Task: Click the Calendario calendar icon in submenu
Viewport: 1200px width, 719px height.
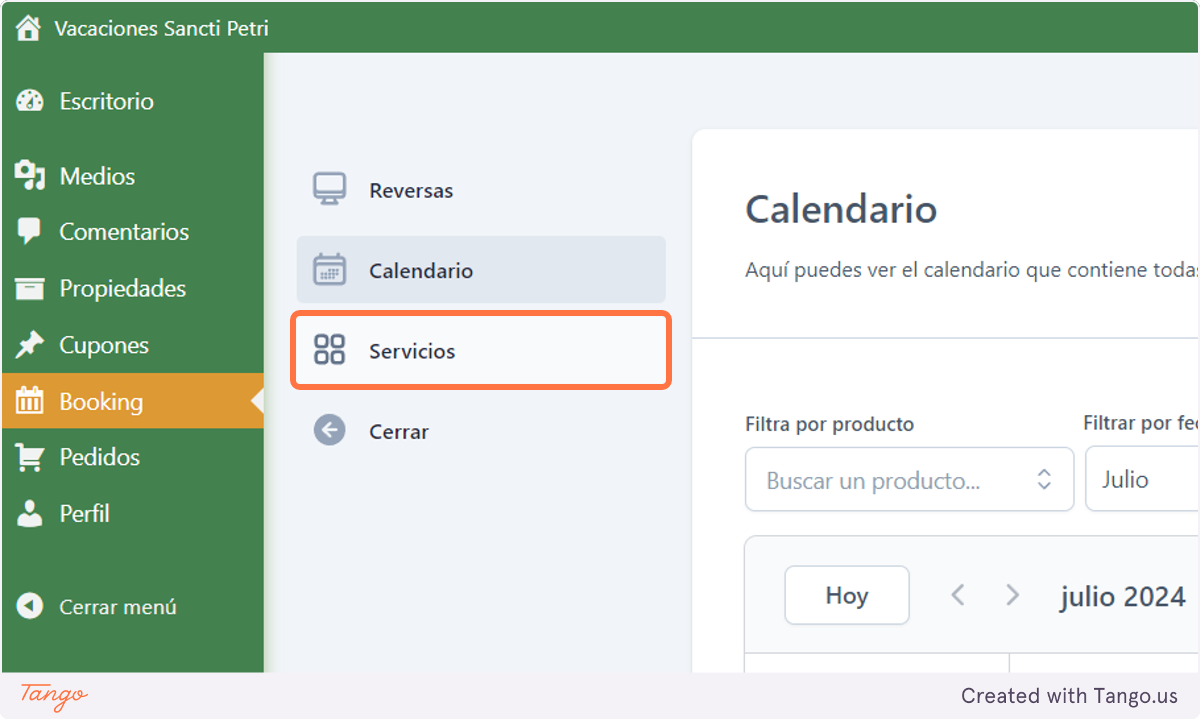Action: [329, 270]
